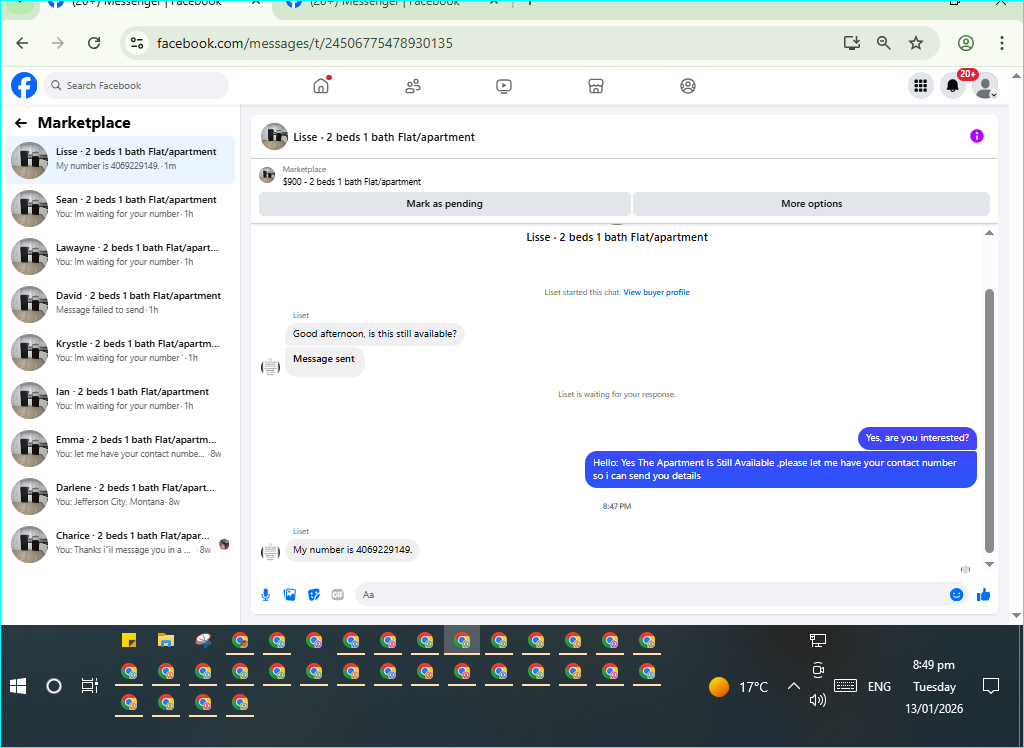Viewport: 1024px width, 748px height.
Task: Click the install app icon in address bar
Action: point(852,43)
